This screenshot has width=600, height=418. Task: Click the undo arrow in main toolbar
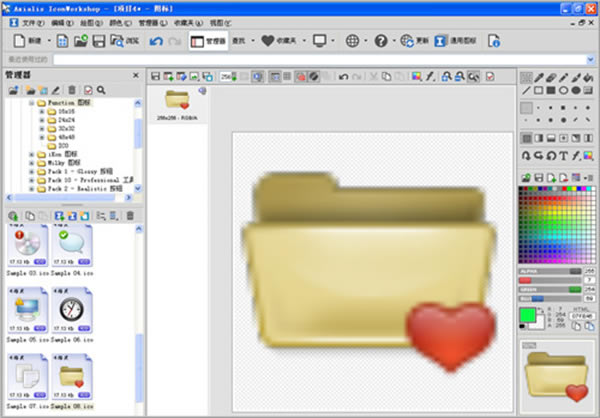(156, 41)
